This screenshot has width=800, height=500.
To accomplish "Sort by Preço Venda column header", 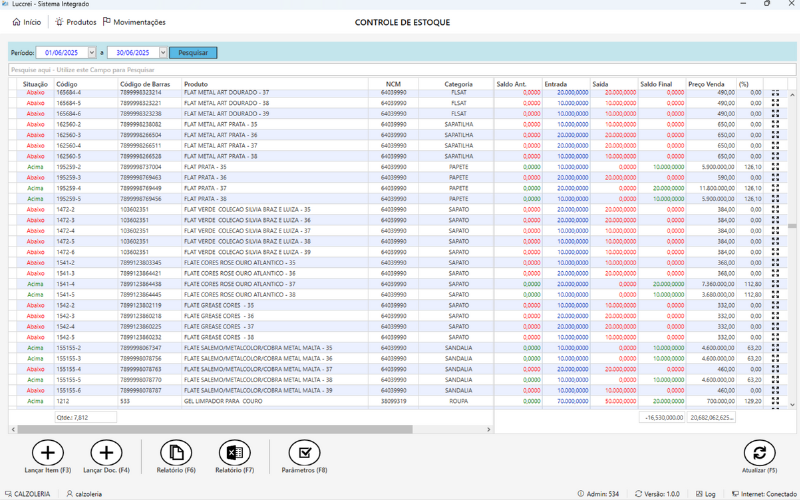I will click(706, 84).
